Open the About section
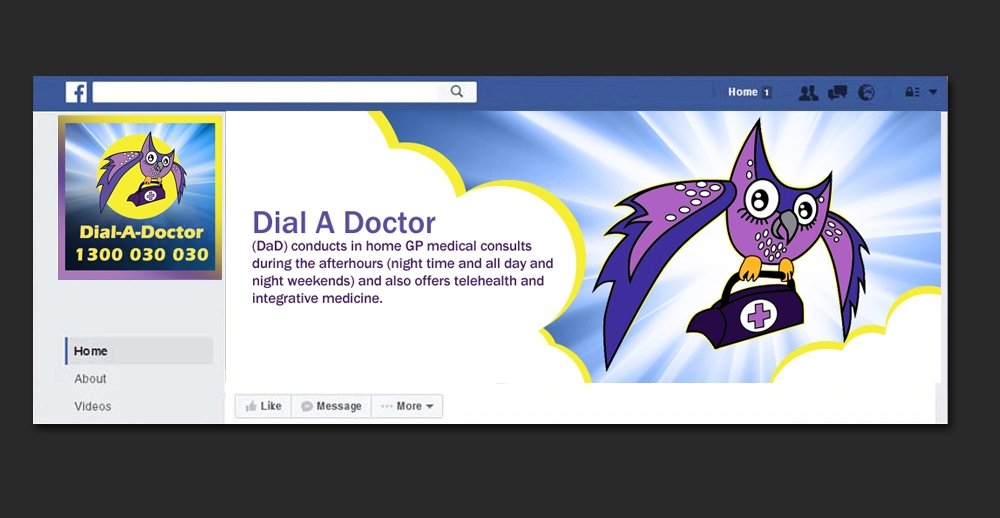This screenshot has width=1000, height=518. tap(90, 378)
